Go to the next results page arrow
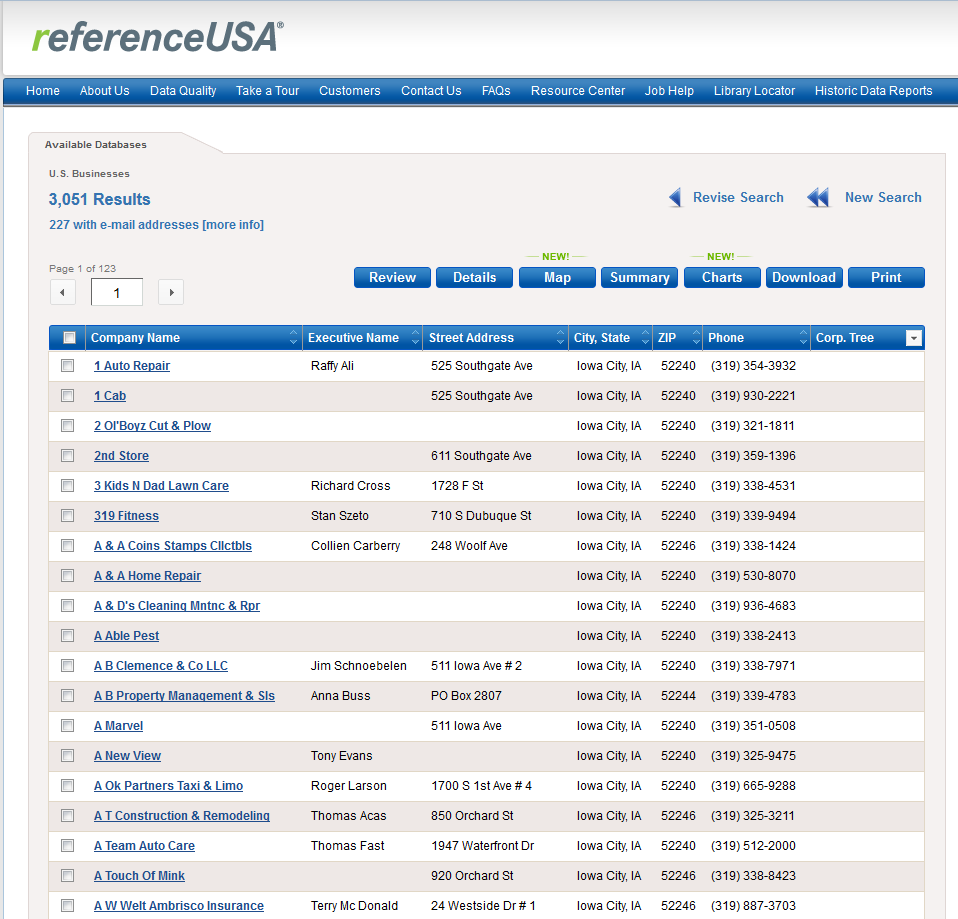 pyautogui.click(x=171, y=292)
